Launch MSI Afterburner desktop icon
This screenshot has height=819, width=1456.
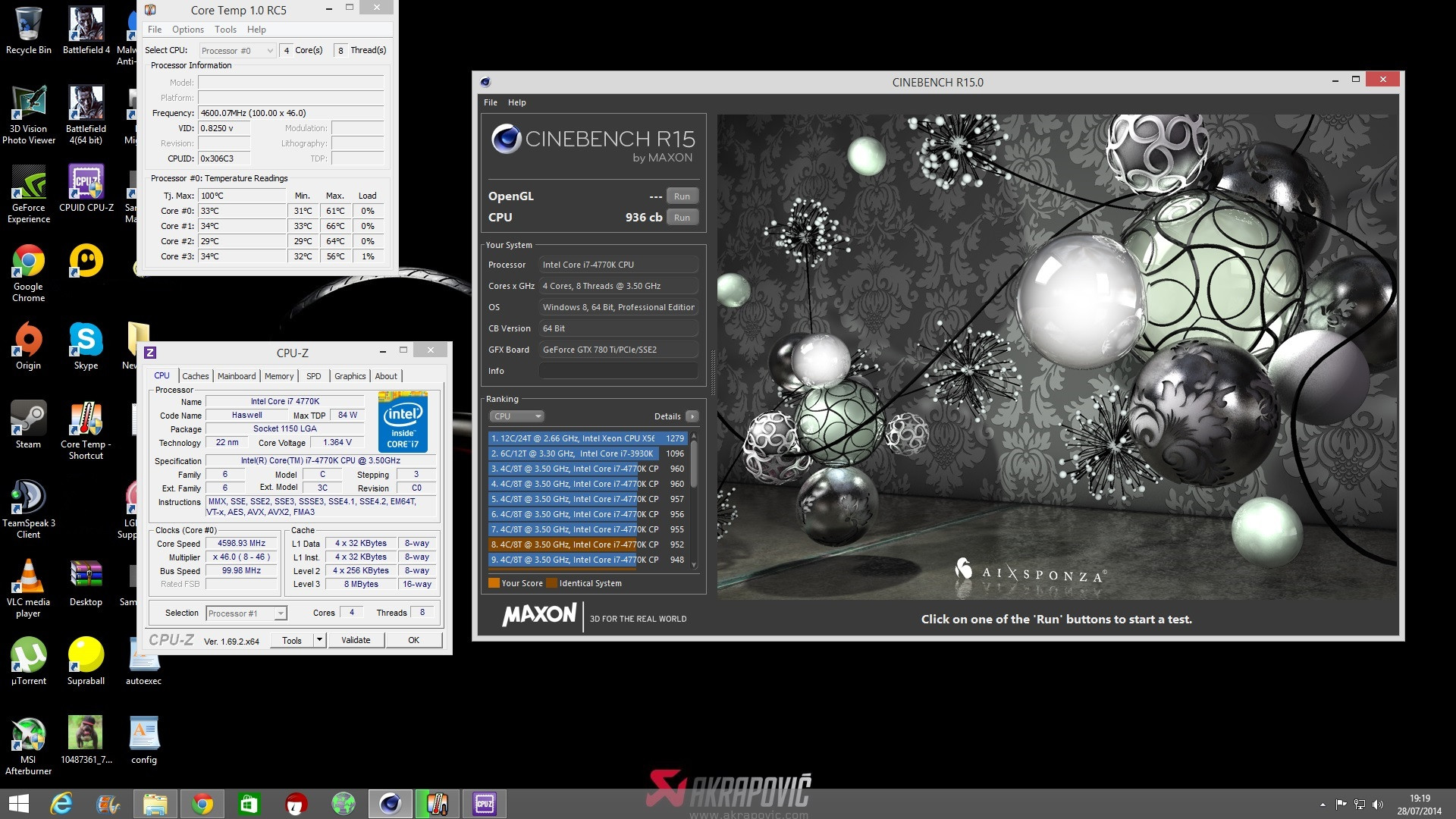click(28, 745)
